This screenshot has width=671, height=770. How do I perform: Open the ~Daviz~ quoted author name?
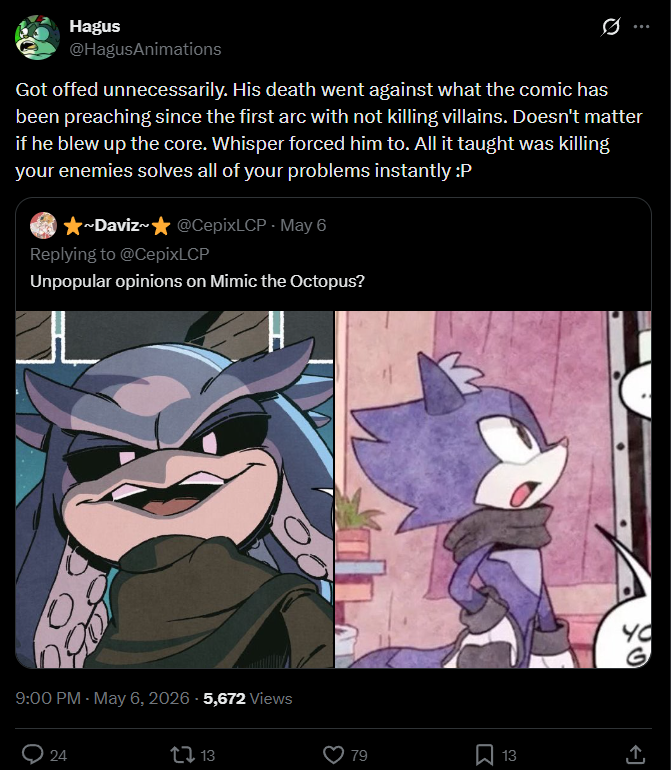(116, 225)
